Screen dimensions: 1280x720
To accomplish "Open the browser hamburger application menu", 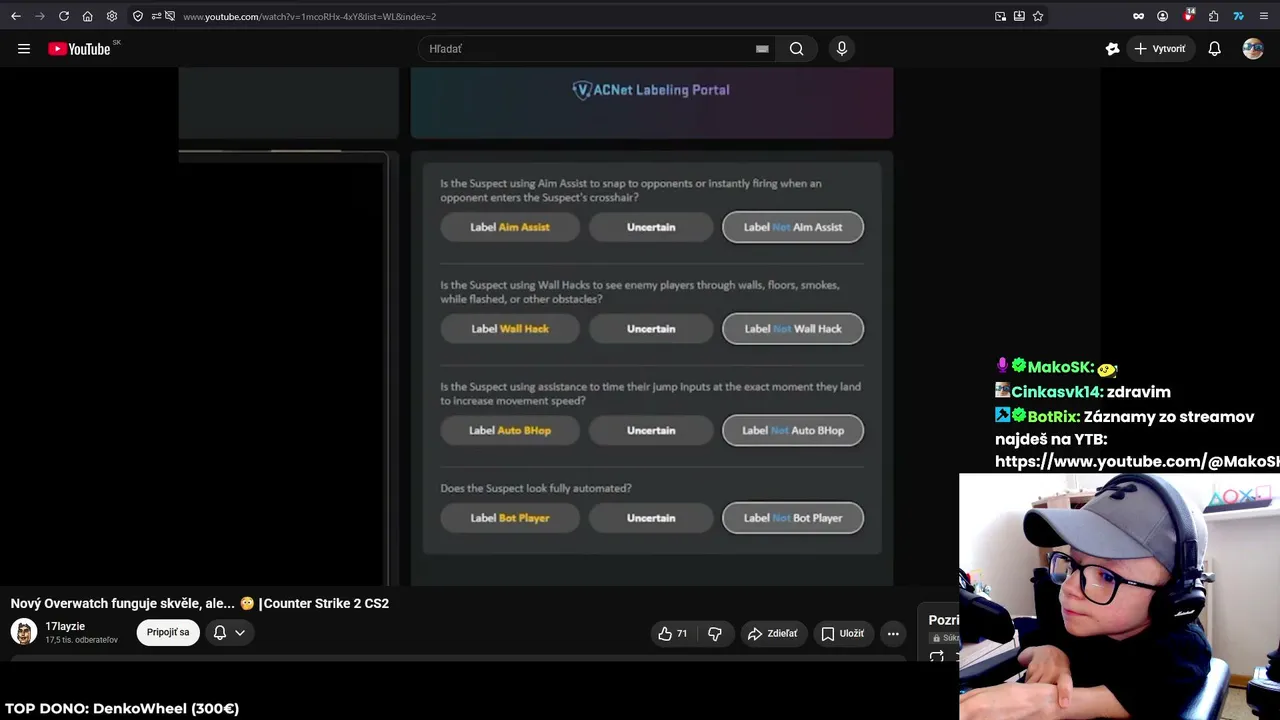I will pos(1264,16).
